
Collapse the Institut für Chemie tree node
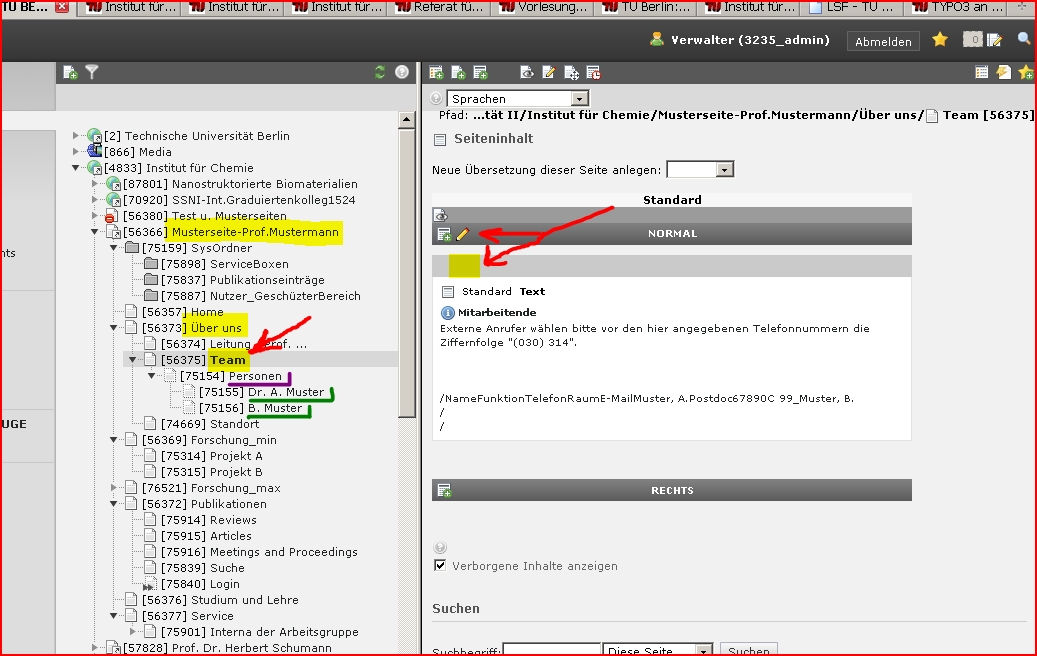(x=77, y=168)
